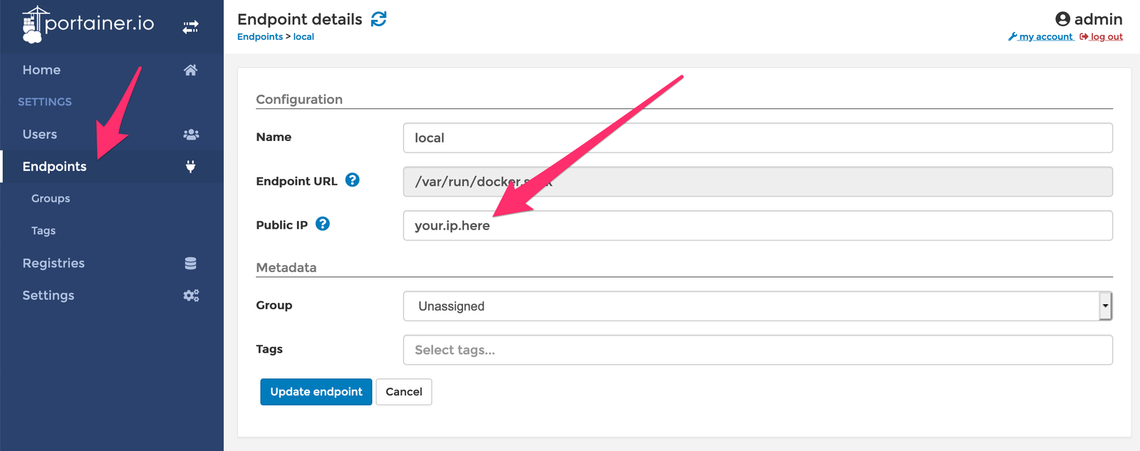Click the Cancel button

tap(404, 391)
